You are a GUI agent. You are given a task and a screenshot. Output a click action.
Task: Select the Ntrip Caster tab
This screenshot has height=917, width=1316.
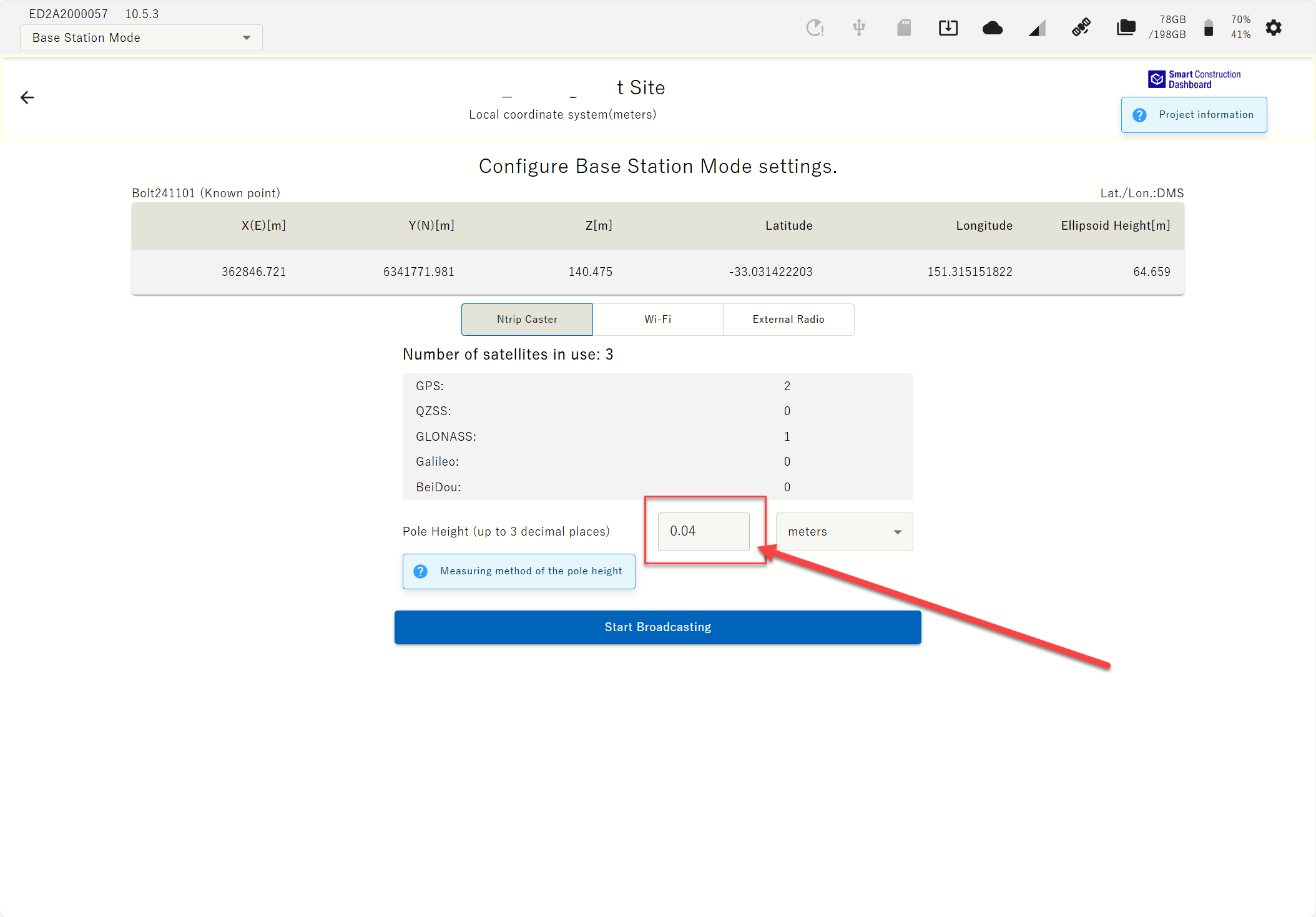[527, 320]
